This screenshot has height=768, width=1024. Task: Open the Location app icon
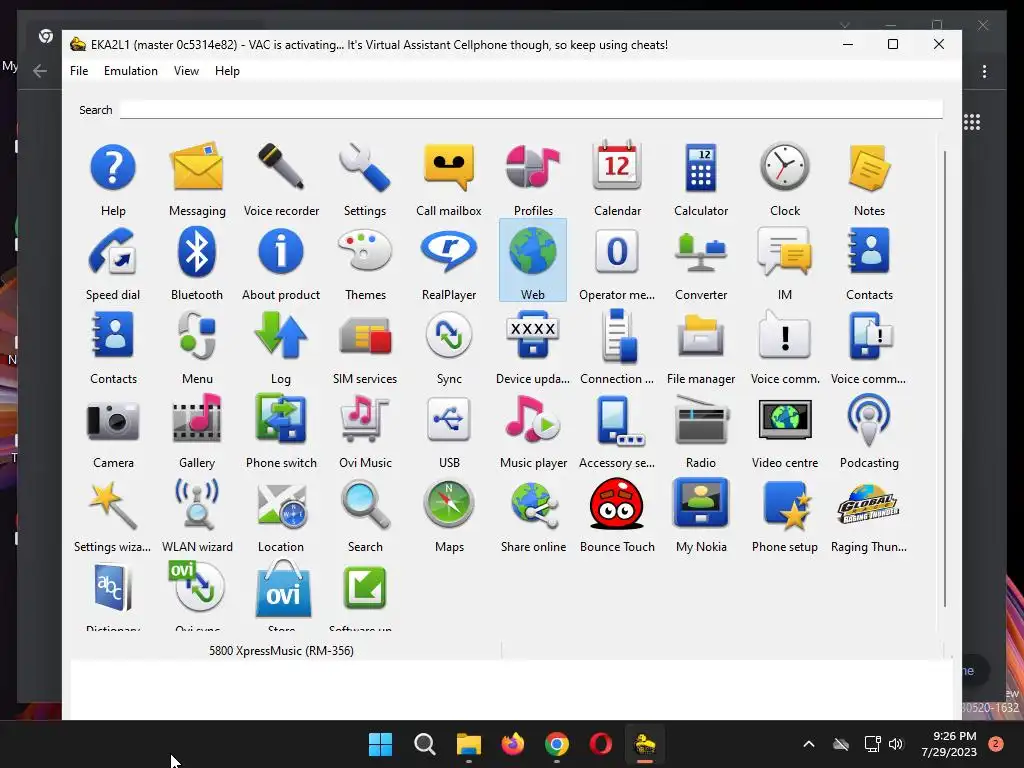pos(281,505)
